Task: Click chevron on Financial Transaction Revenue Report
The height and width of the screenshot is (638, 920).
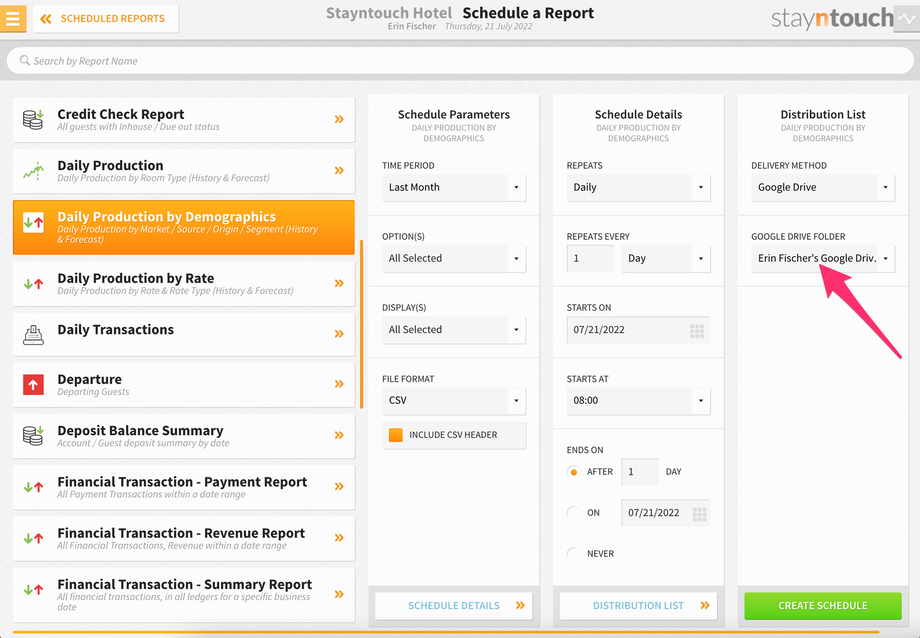Action: point(339,537)
